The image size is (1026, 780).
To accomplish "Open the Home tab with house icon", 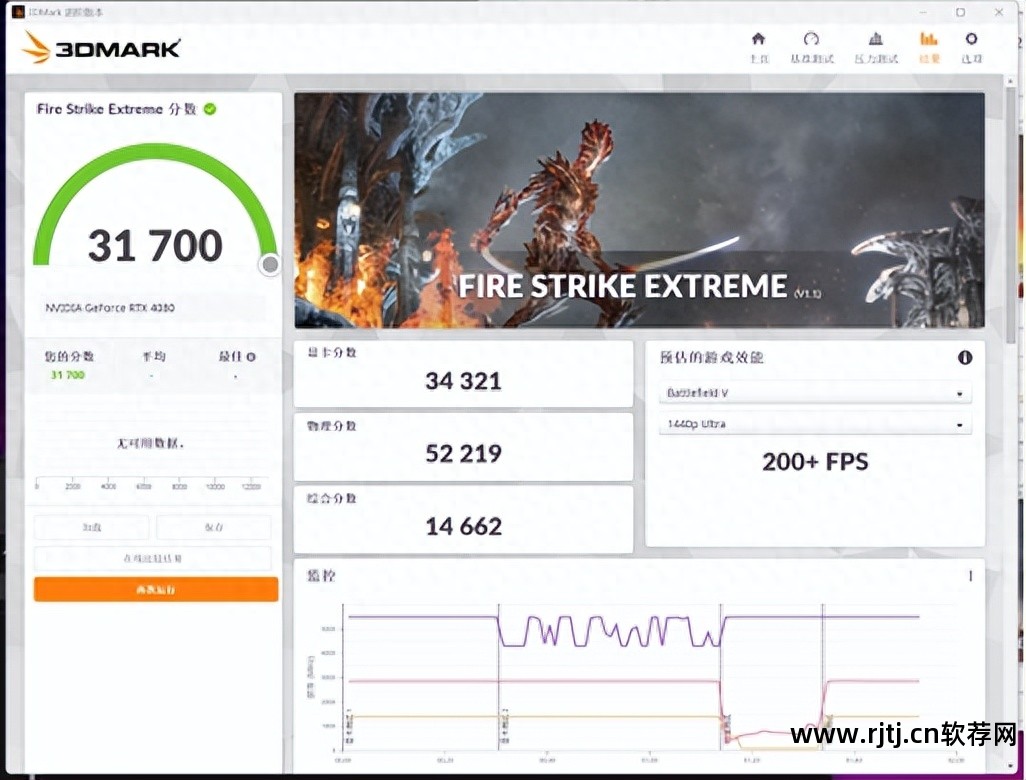I will pos(758,48).
